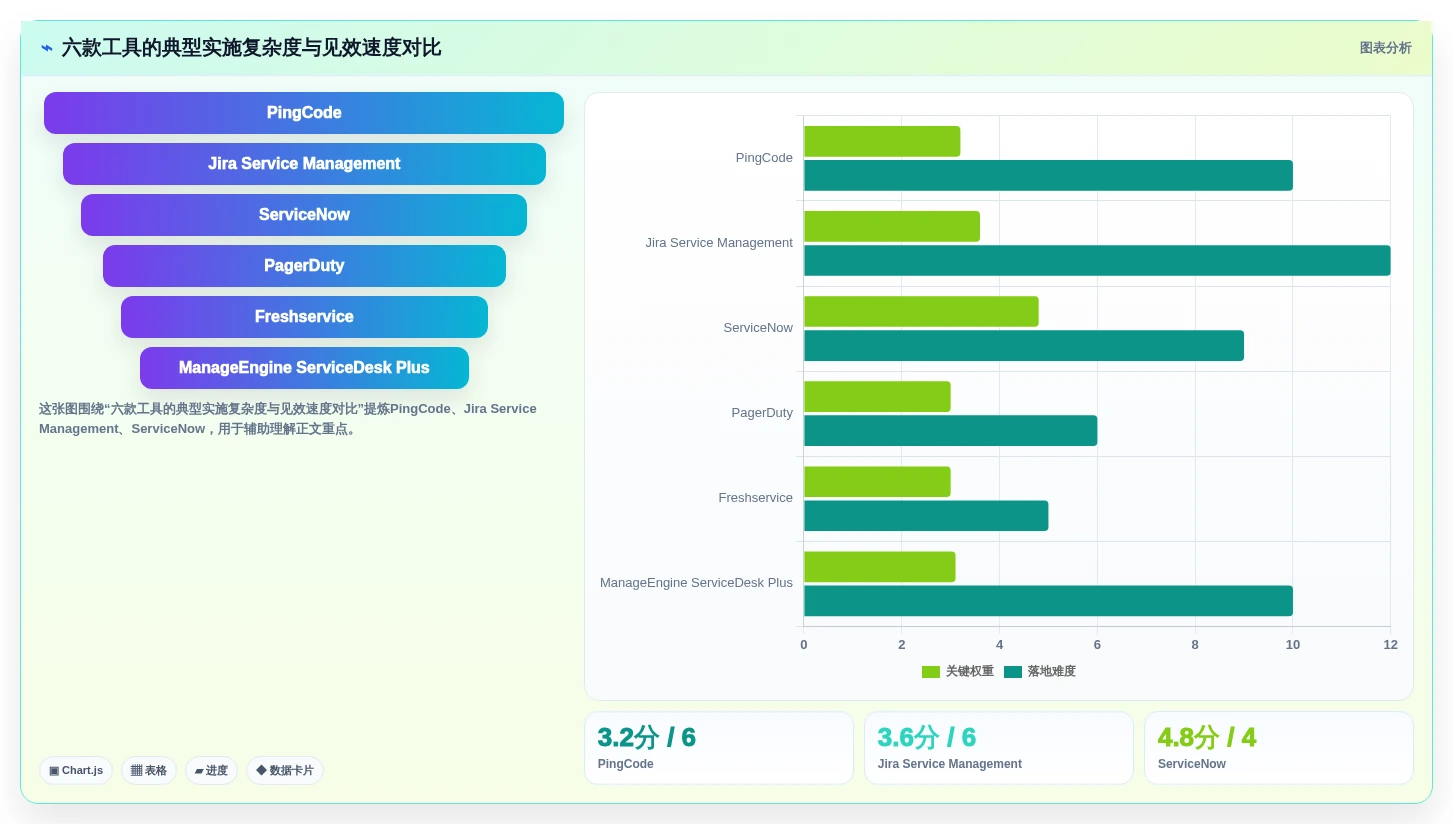1453x824 pixels.
Task: Click the Chart.js tag chip
Action: click(x=76, y=771)
